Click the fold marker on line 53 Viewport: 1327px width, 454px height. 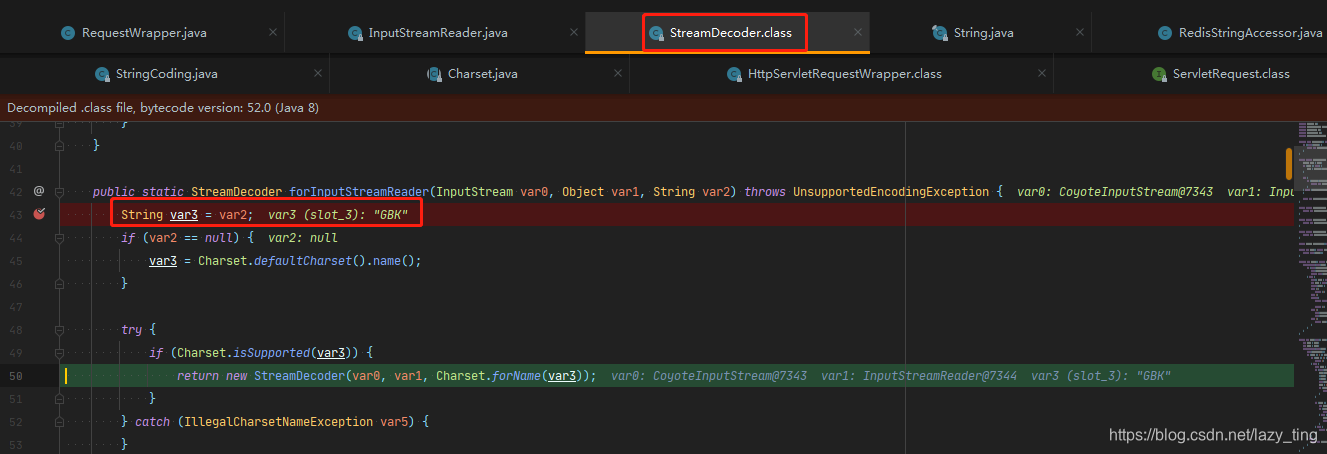click(x=62, y=444)
